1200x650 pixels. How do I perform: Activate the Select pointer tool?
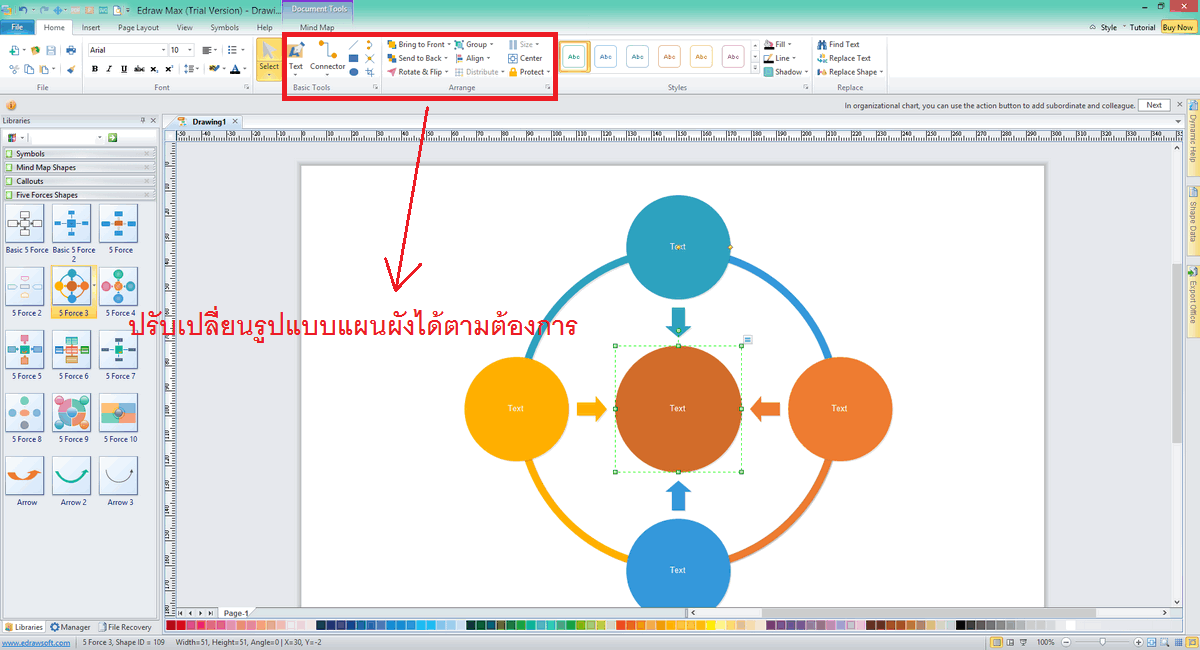point(269,58)
